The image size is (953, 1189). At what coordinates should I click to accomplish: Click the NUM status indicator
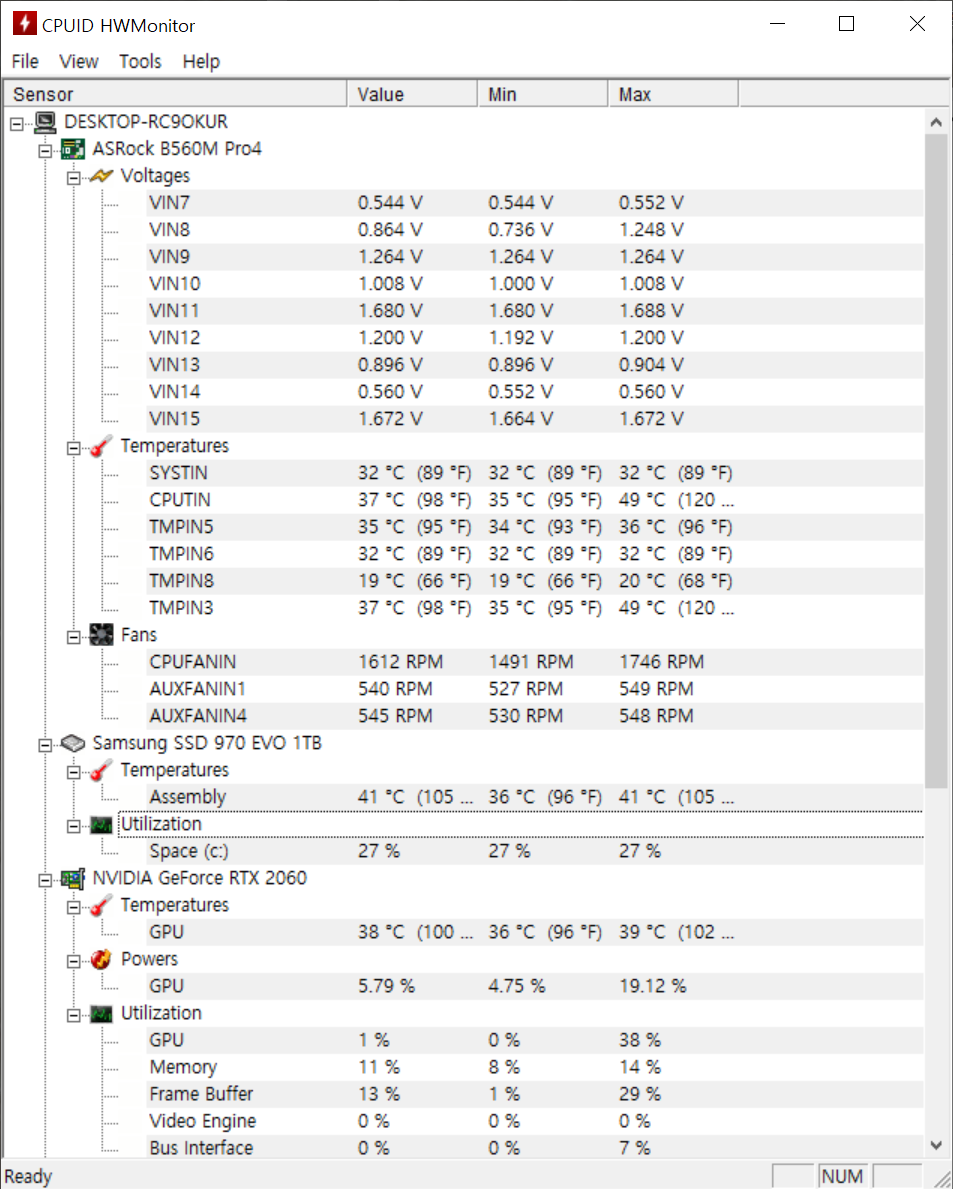(842, 1176)
